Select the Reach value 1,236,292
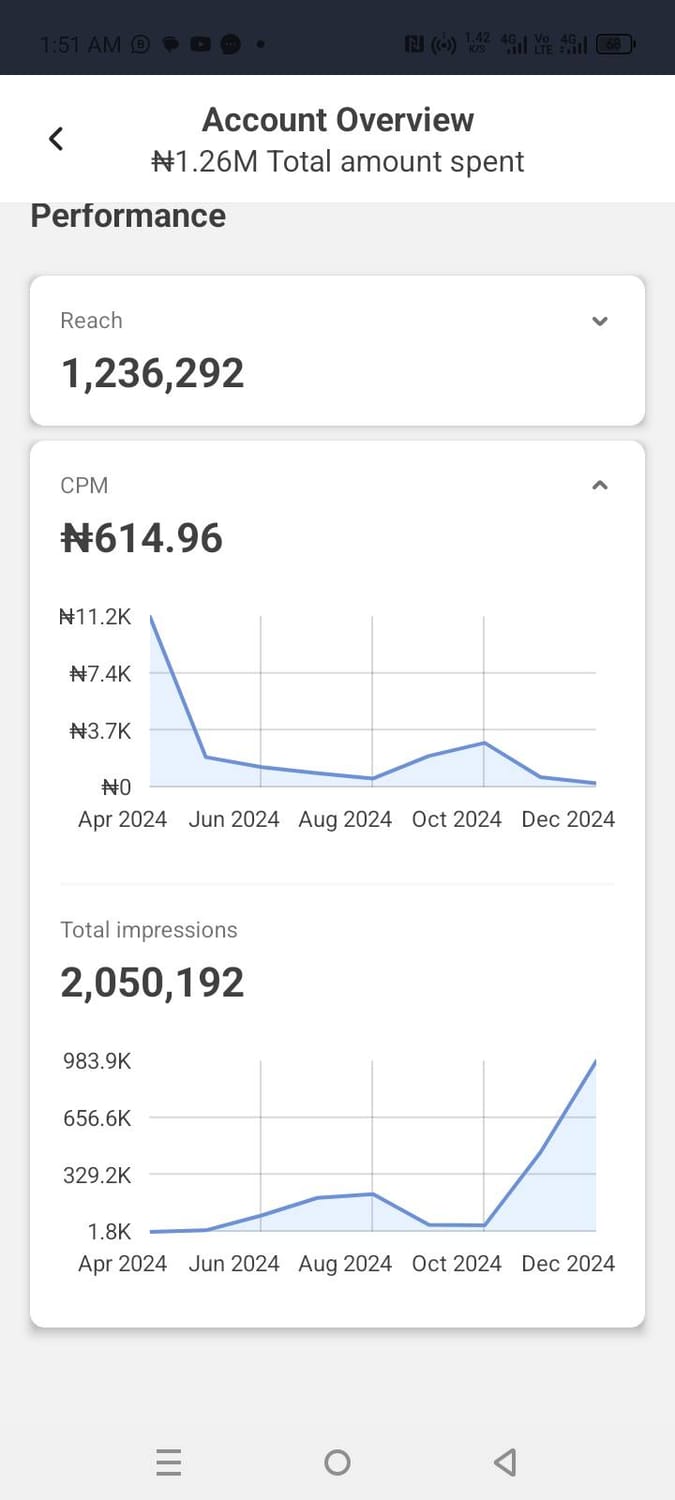 tap(152, 373)
